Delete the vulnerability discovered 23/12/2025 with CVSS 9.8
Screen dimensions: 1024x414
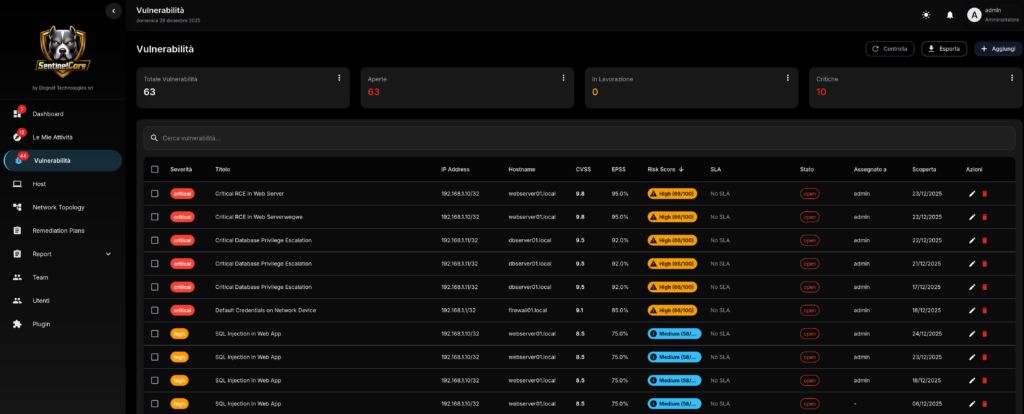click(985, 193)
